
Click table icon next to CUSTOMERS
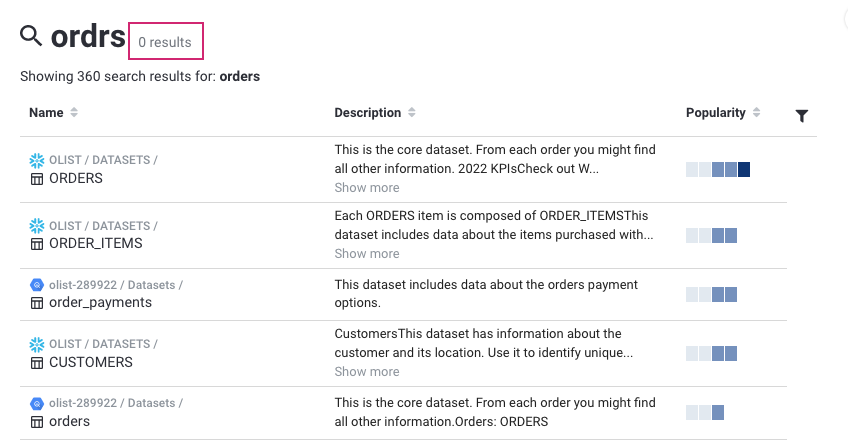37,362
